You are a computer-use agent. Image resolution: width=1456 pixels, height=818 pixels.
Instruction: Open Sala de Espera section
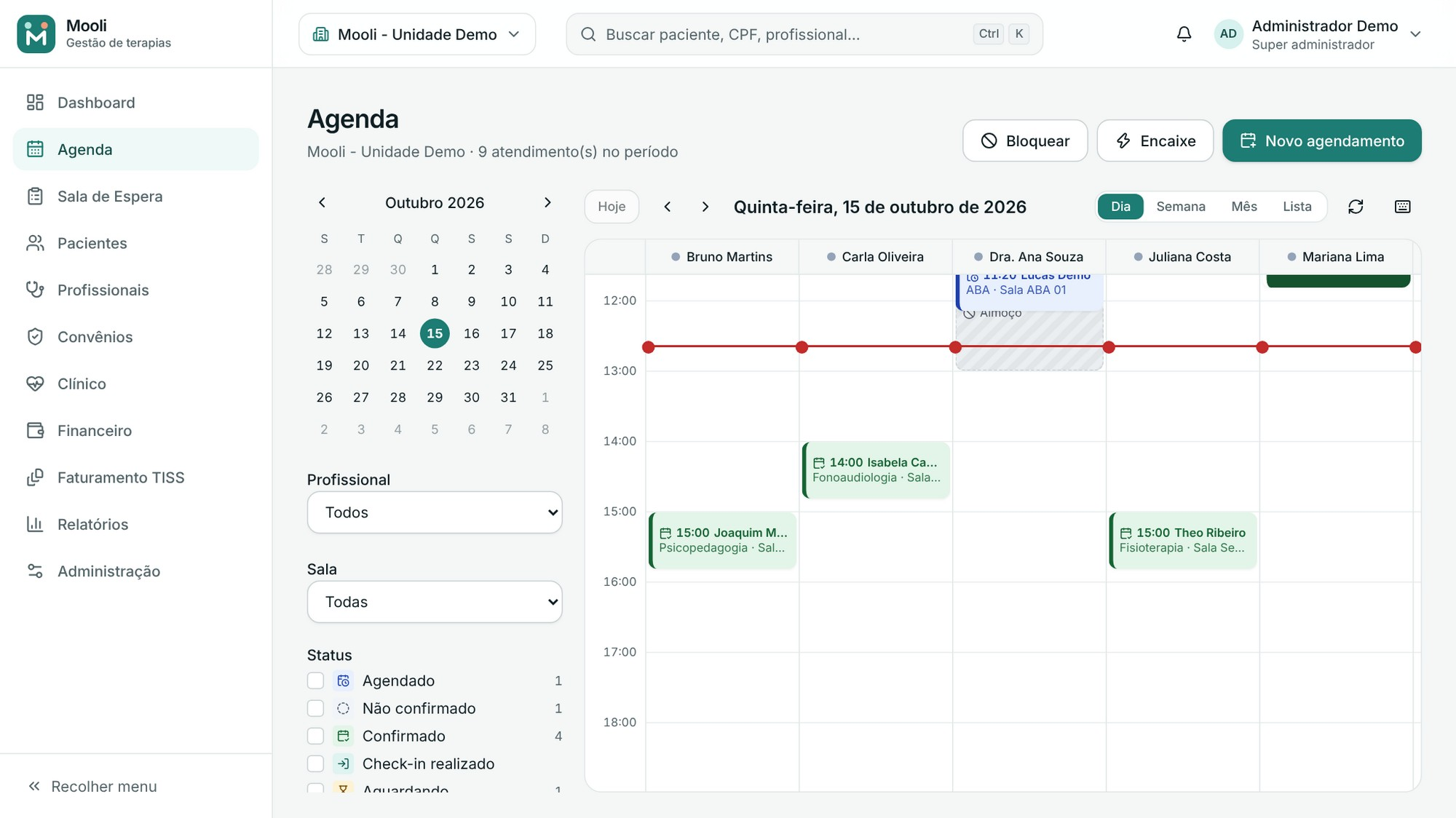[x=136, y=196]
